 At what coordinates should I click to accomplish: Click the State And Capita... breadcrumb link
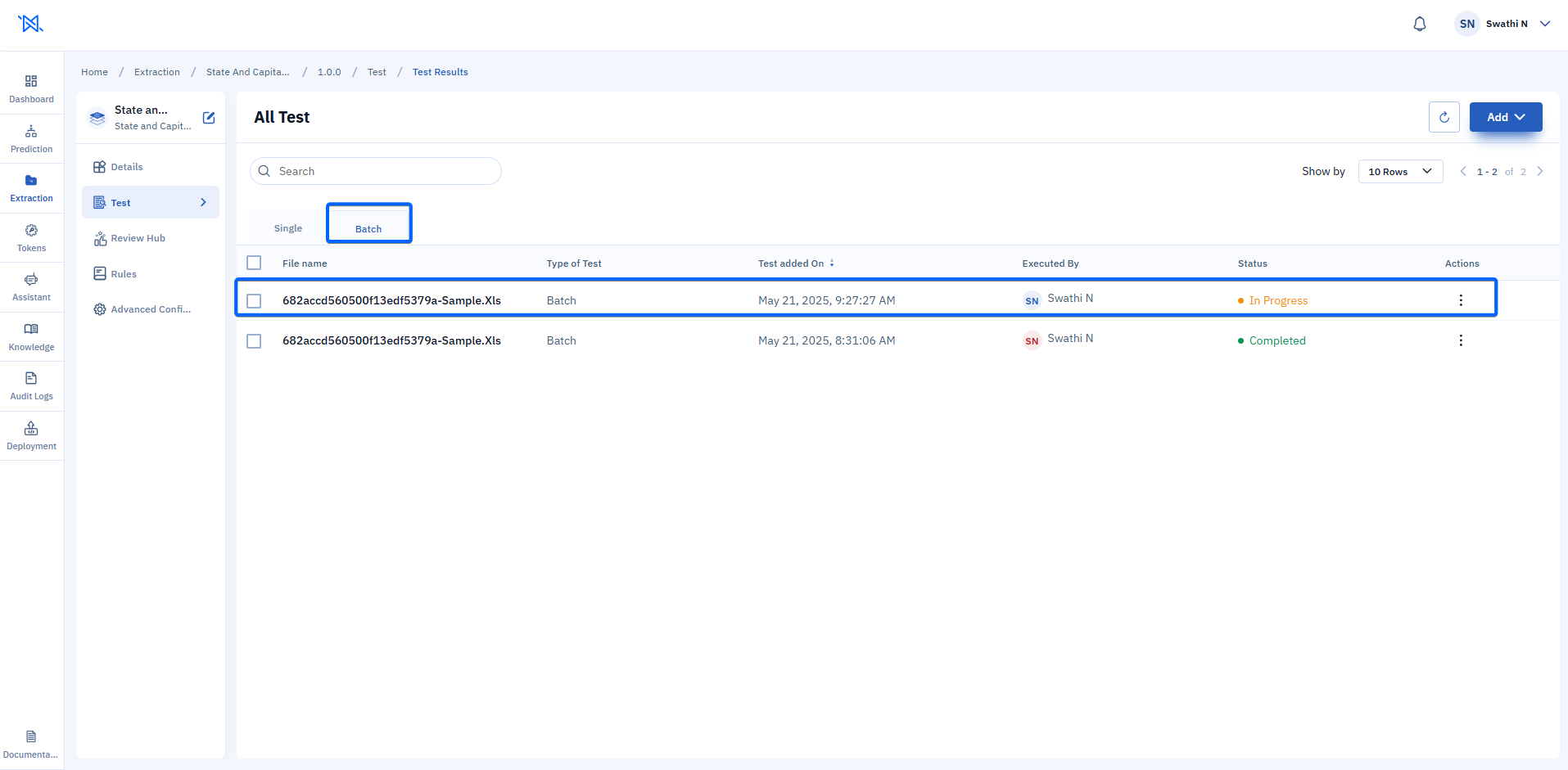(x=247, y=72)
